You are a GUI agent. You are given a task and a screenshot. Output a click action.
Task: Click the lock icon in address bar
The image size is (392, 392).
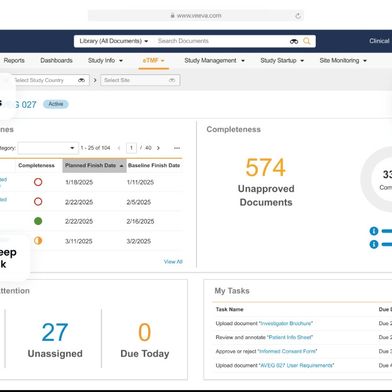(172, 15)
